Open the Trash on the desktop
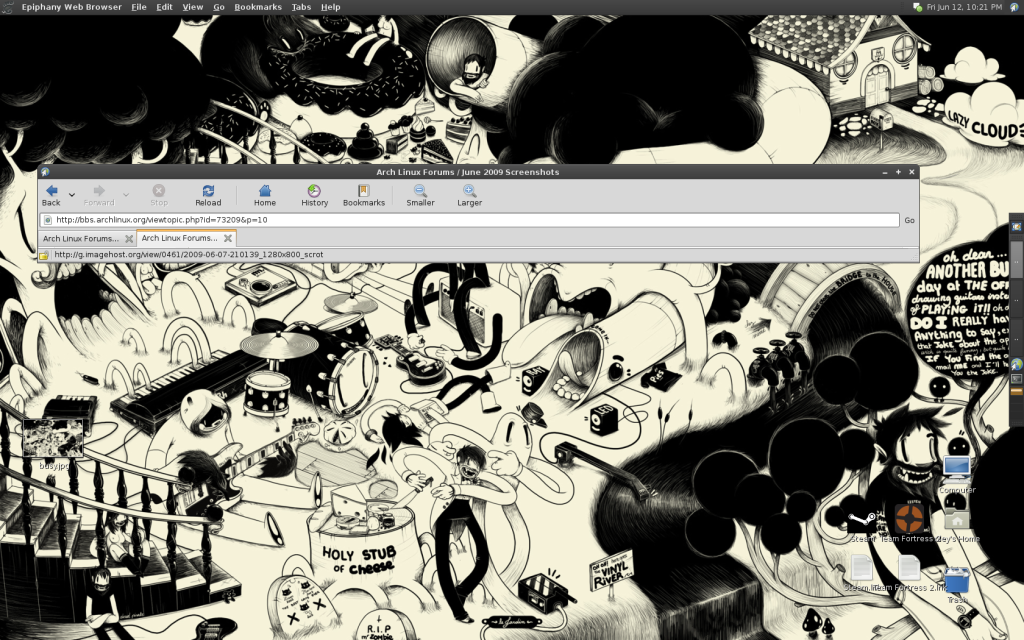The height and width of the screenshot is (640, 1024). coord(957,580)
